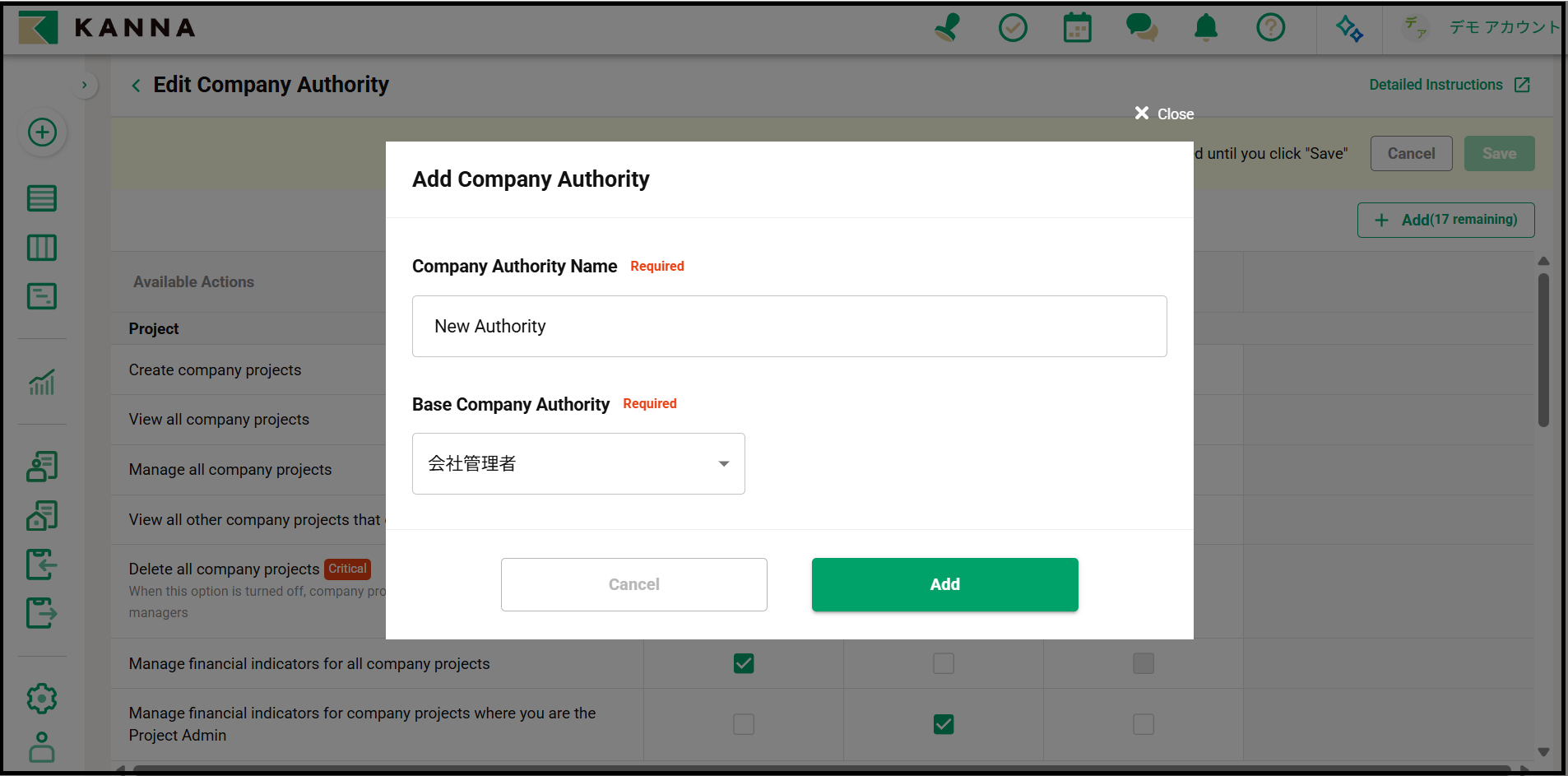Open the デモ アカウント account menu
Image resolution: width=1568 pixels, height=776 pixels.
tap(1482, 28)
